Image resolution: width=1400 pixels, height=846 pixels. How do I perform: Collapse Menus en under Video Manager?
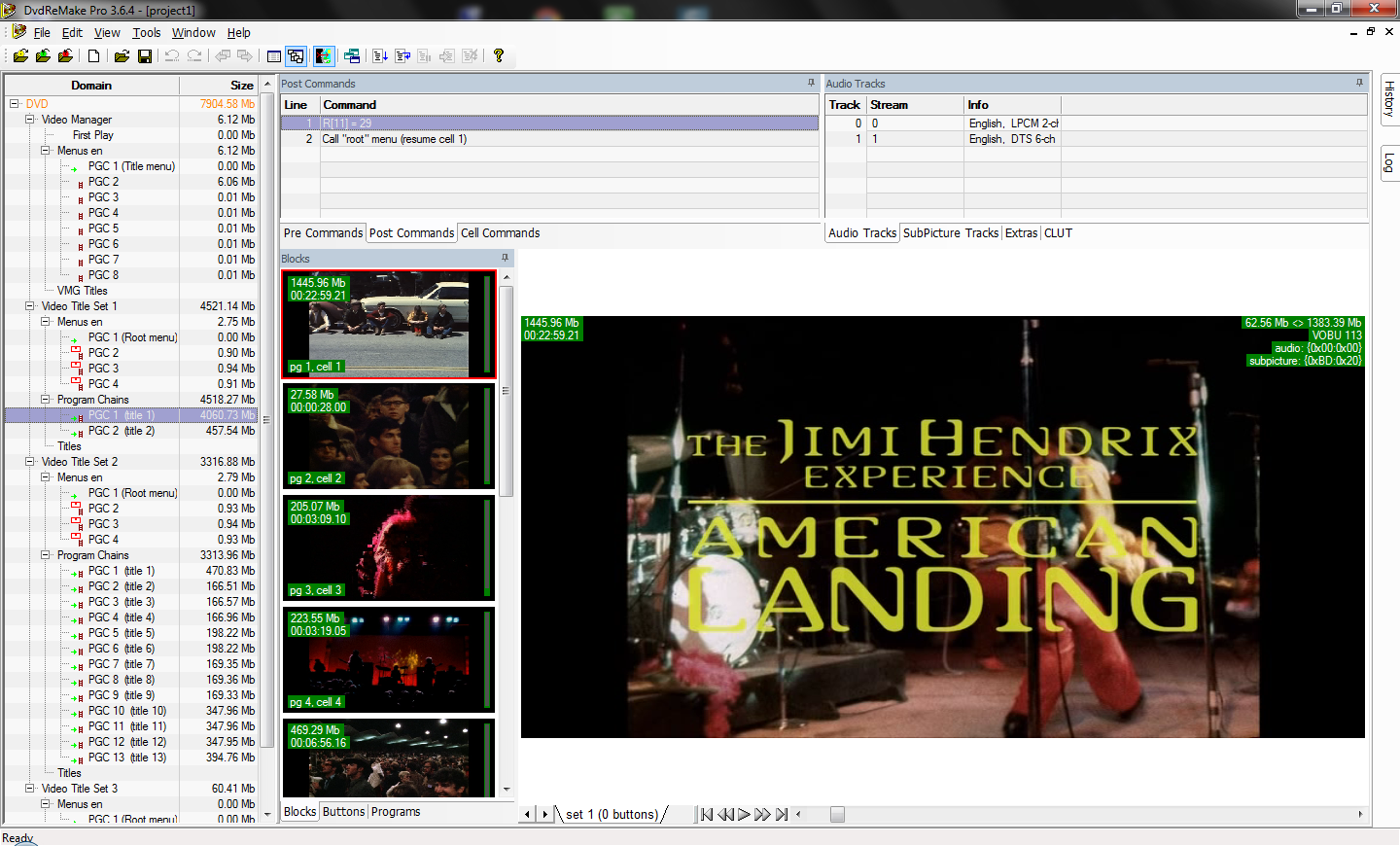[x=45, y=151]
